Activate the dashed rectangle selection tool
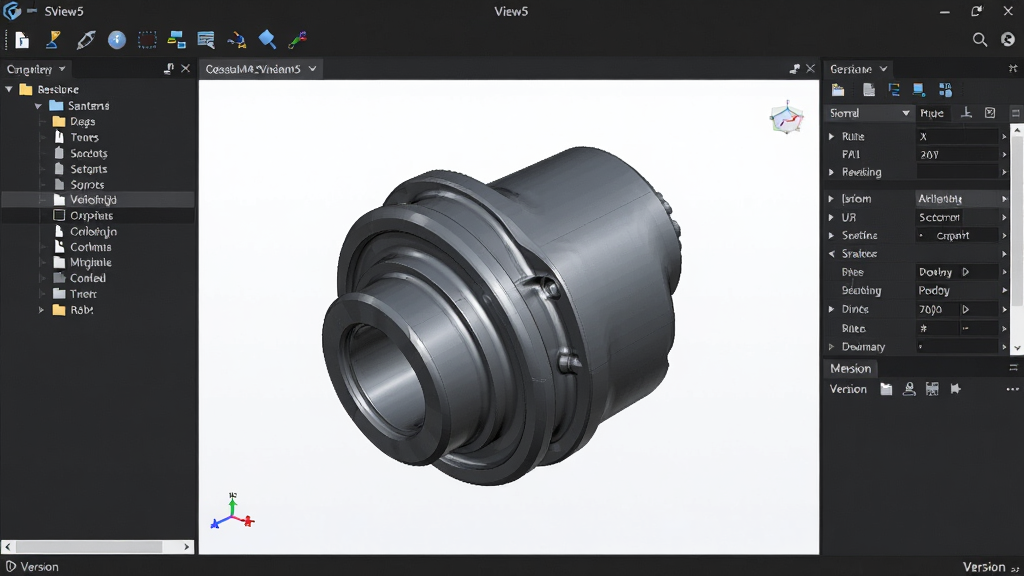This screenshot has width=1024, height=576. 147,40
